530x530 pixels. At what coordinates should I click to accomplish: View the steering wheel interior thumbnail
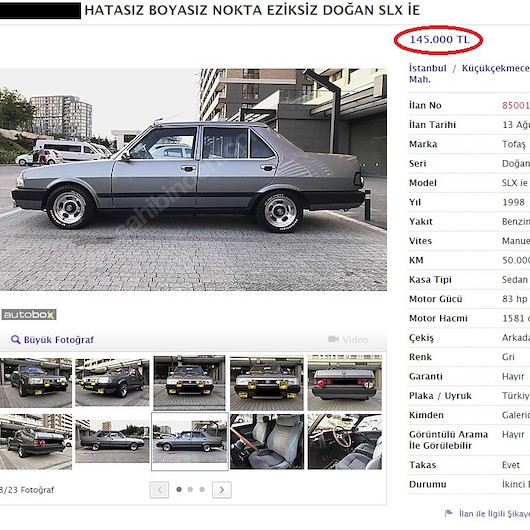click(x=344, y=441)
